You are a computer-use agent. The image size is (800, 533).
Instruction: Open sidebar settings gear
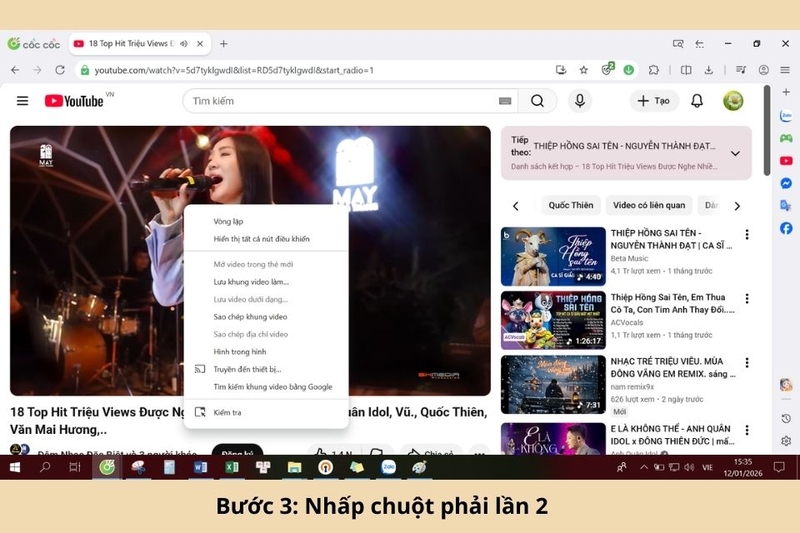786,441
